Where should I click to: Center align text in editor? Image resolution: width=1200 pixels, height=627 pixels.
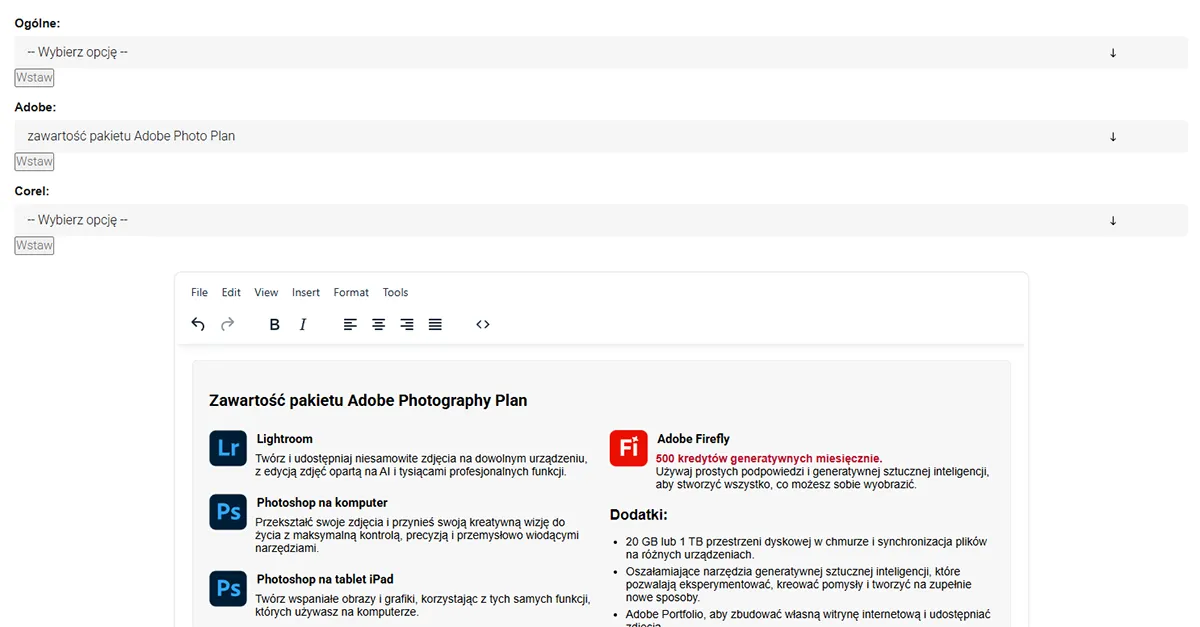pos(378,324)
